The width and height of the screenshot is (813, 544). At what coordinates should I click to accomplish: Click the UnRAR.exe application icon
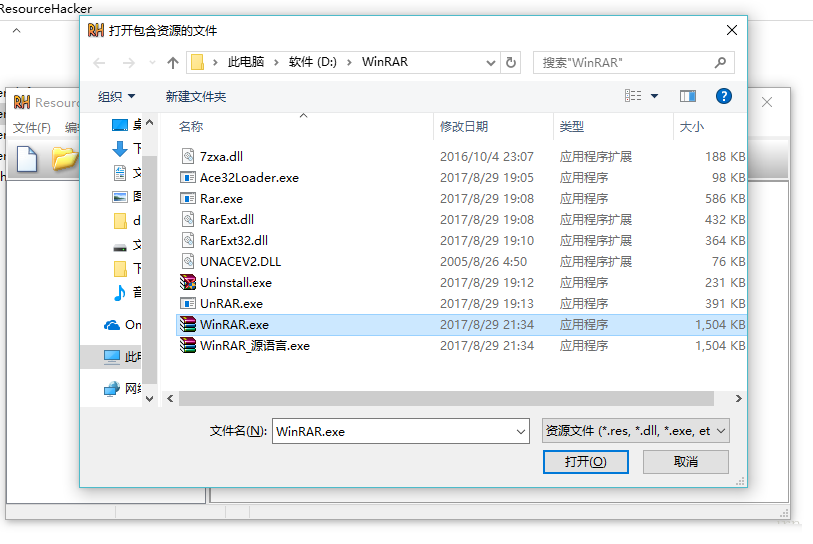pyautogui.click(x=188, y=303)
